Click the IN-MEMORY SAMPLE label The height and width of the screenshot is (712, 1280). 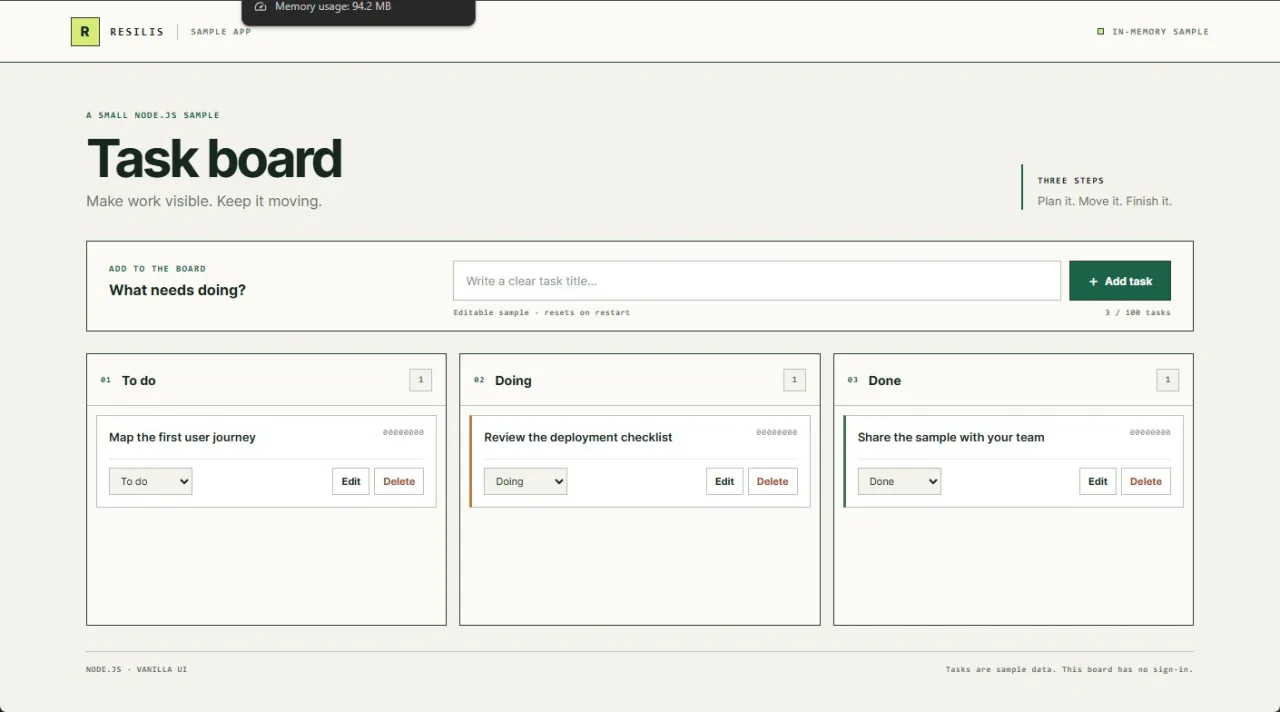coord(1160,32)
